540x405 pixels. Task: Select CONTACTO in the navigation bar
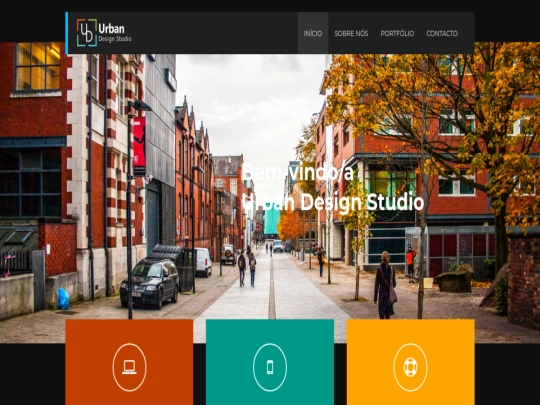pyautogui.click(x=442, y=33)
